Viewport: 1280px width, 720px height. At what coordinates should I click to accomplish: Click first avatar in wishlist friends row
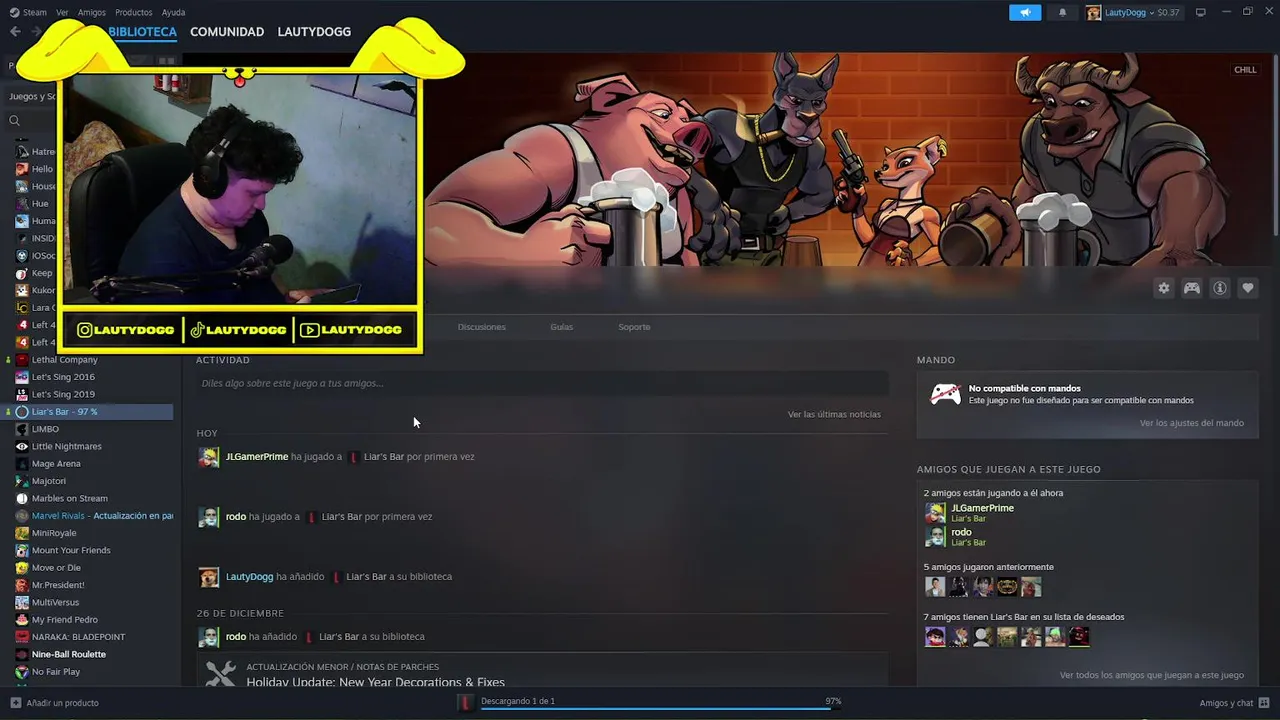click(x=935, y=636)
